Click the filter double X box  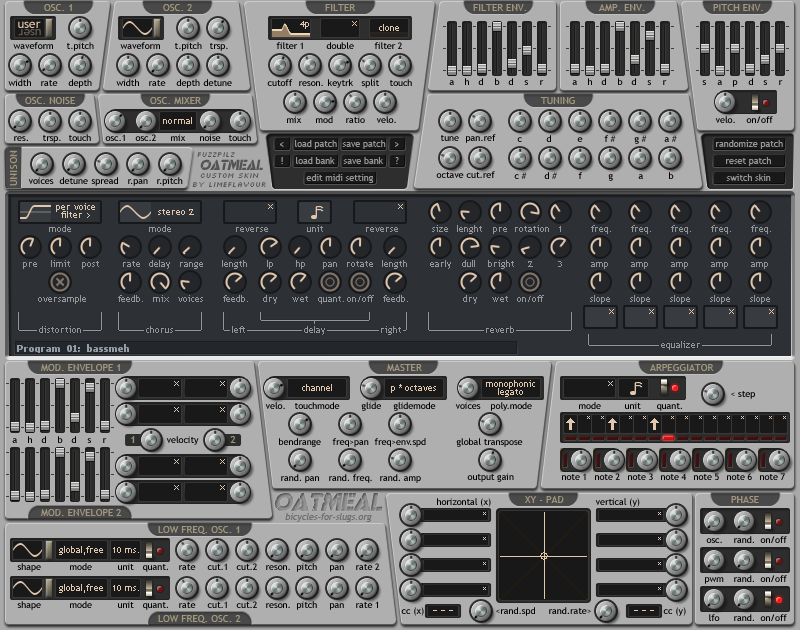pos(340,28)
